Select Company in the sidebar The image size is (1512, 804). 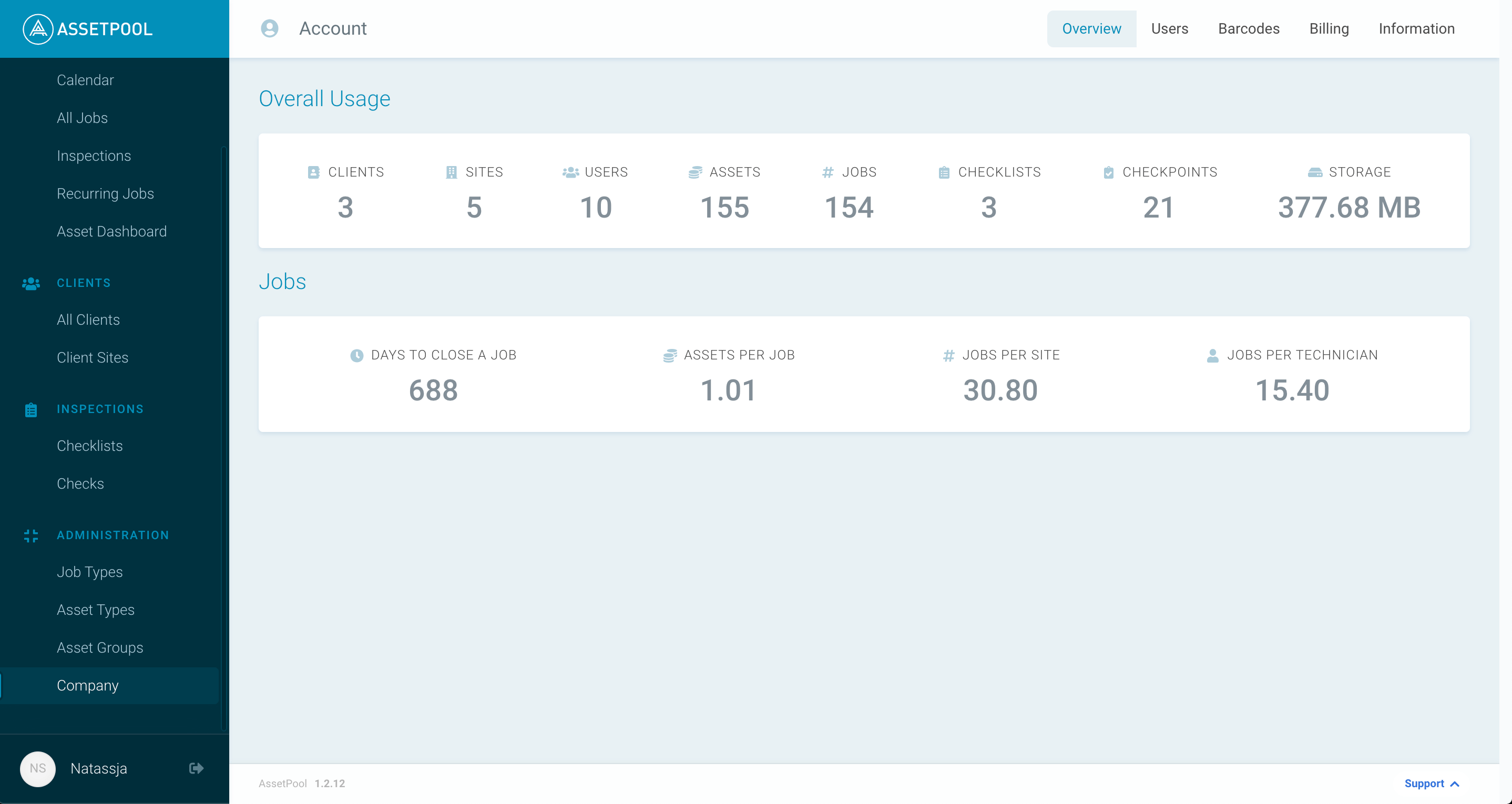coord(87,685)
